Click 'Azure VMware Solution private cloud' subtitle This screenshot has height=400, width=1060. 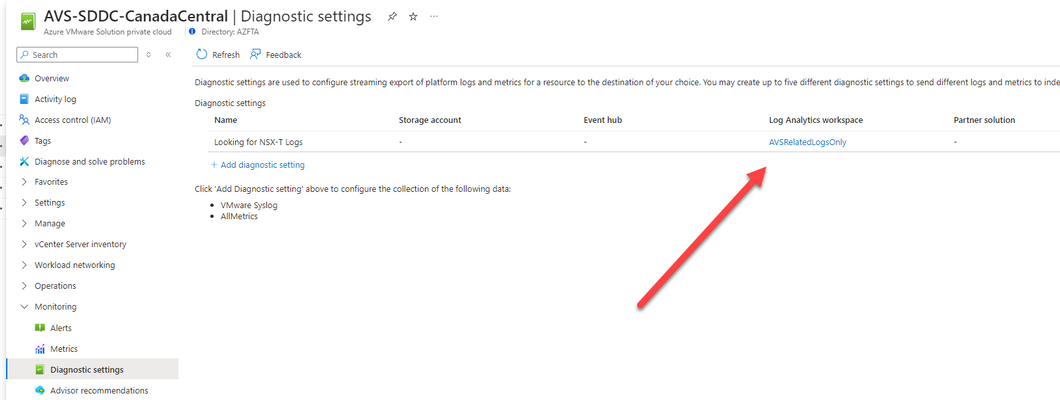pyautogui.click(x=107, y=31)
